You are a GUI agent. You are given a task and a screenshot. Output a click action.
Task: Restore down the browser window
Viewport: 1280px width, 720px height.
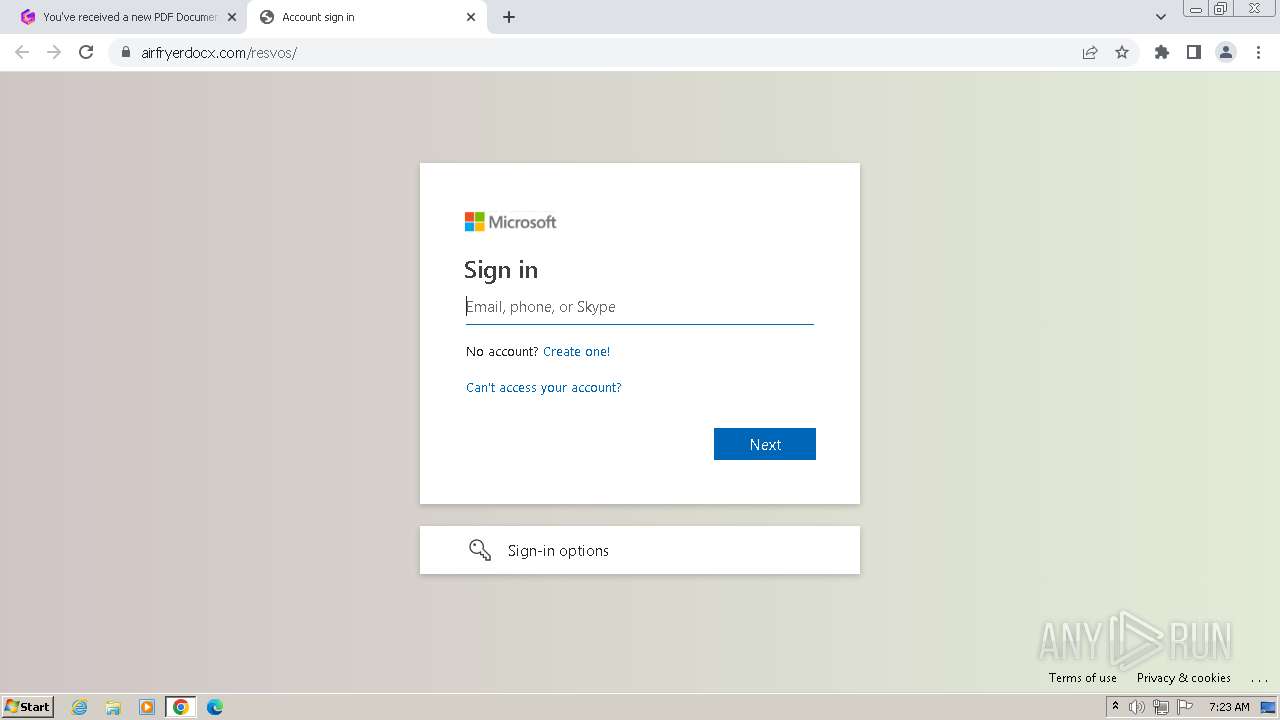pyautogui.click(x=1221, y=8)
